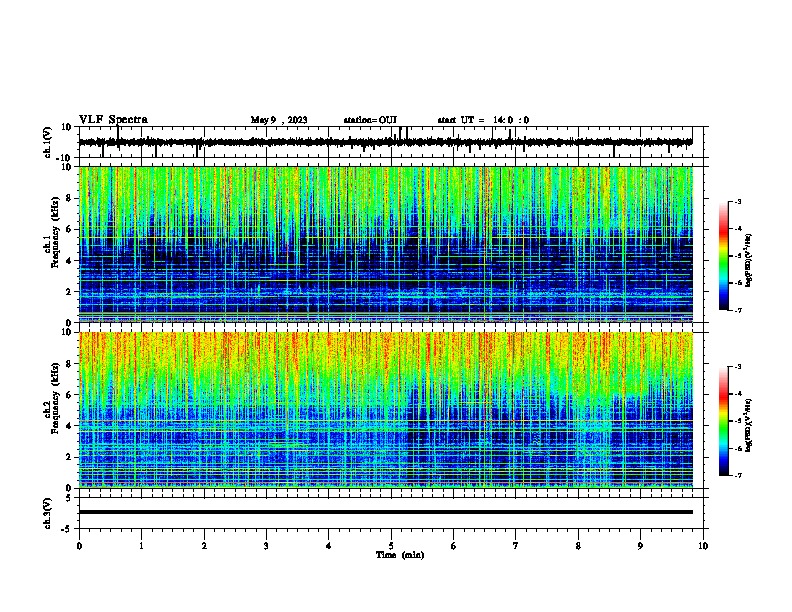
Task: Click the "4" kHz tick of ch.2 spectrogram
Action: pos(70,426)
